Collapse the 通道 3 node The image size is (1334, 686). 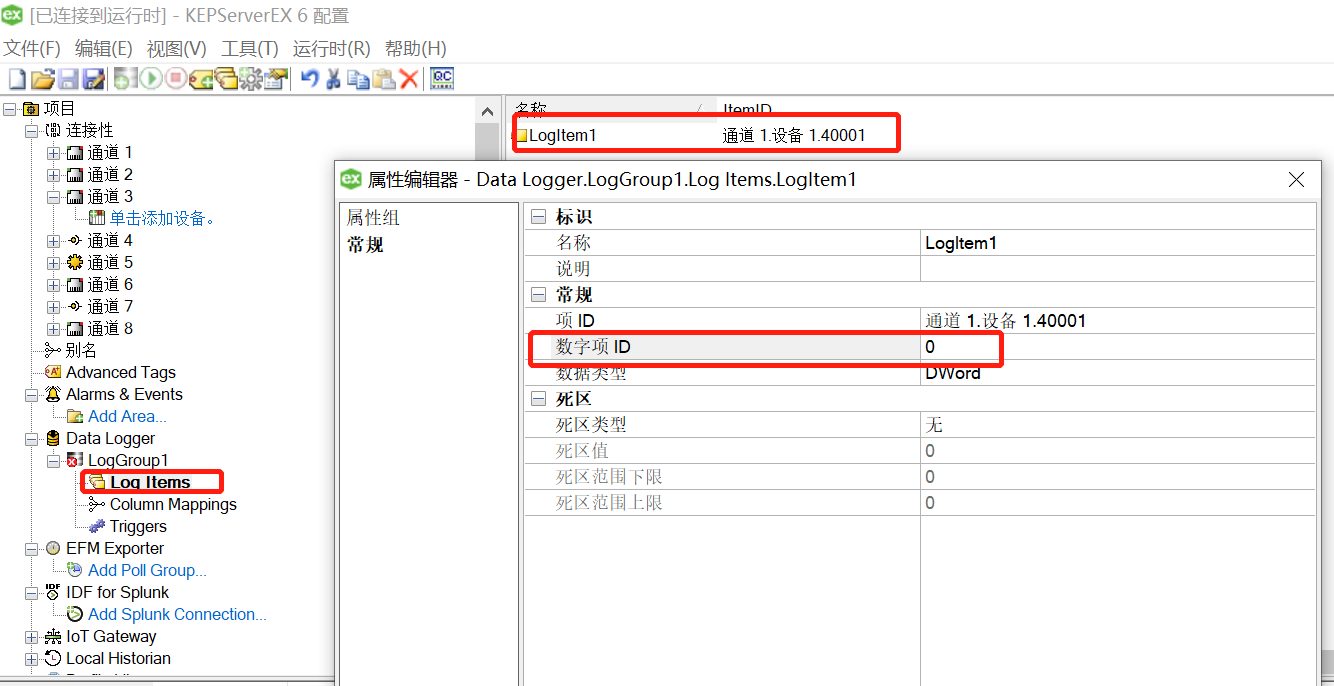click(53, 196)
